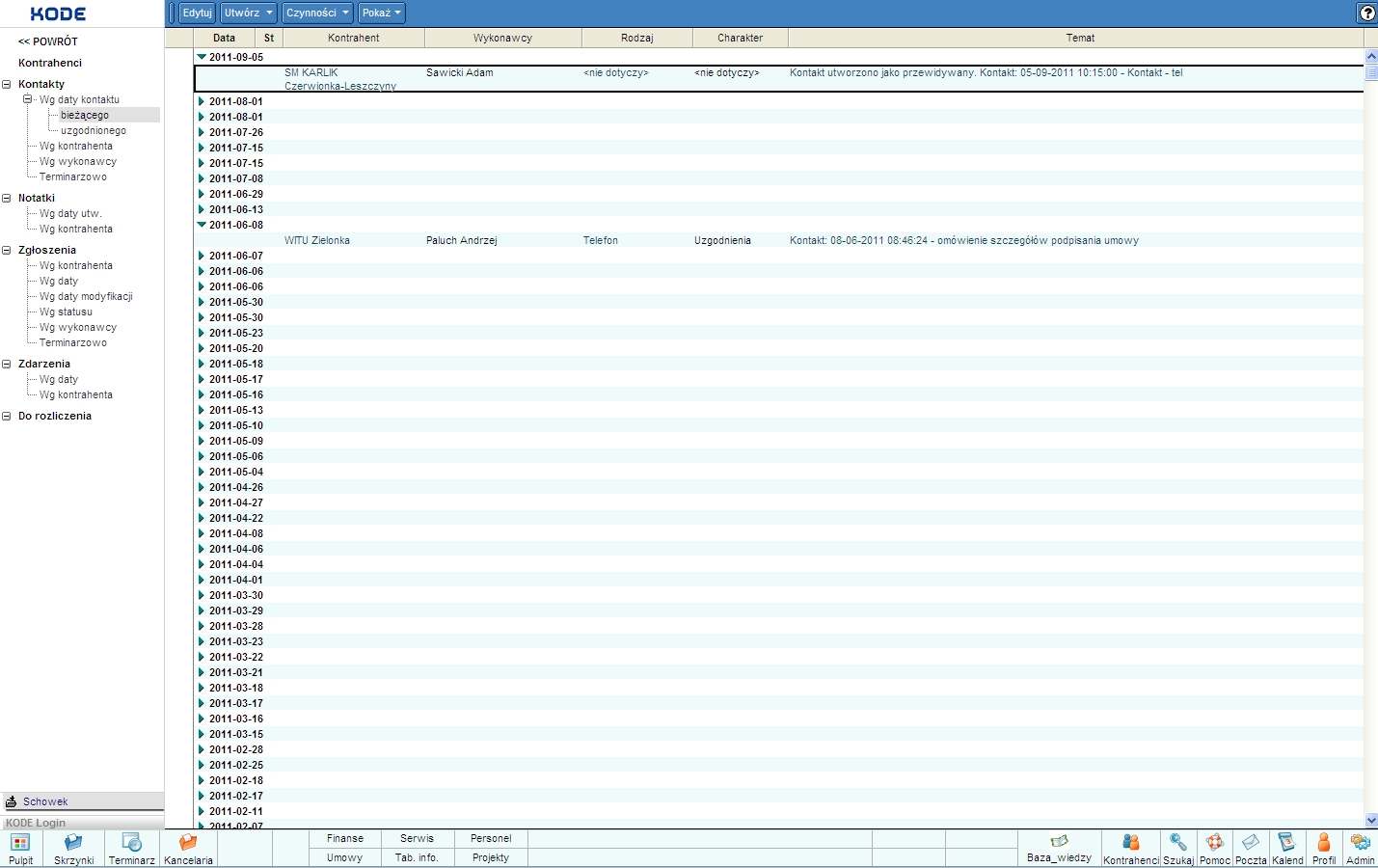Collapse the 2011-09-05 date group
The height and width of the screenshot is (868, 1378).
point(202,57)
